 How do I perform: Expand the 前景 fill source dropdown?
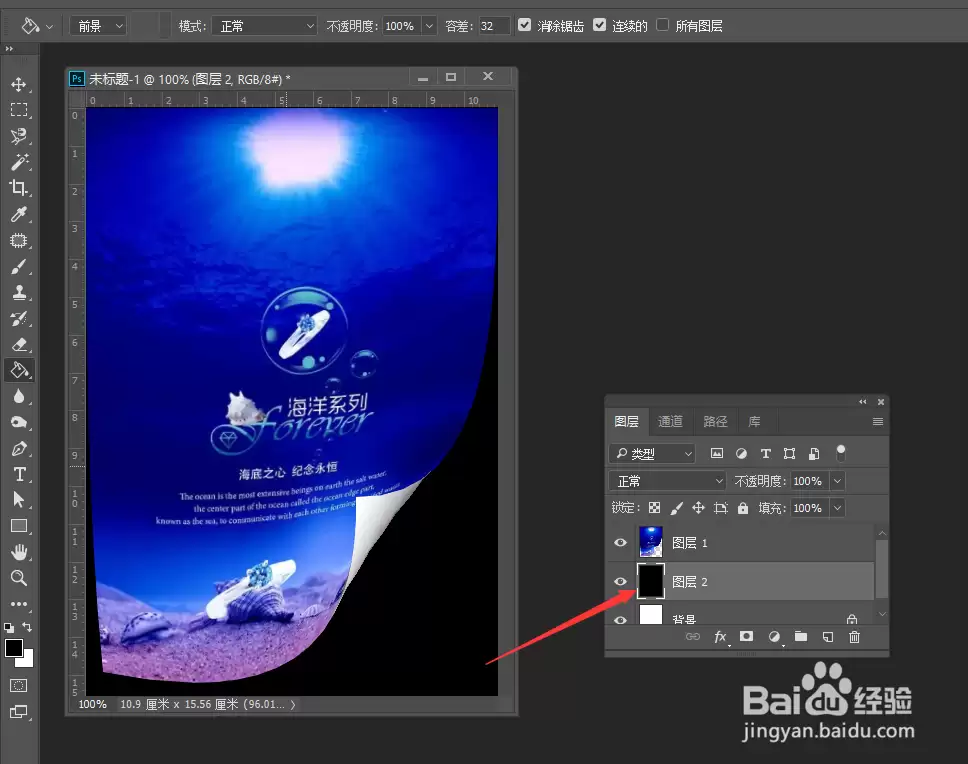(98, 26)
